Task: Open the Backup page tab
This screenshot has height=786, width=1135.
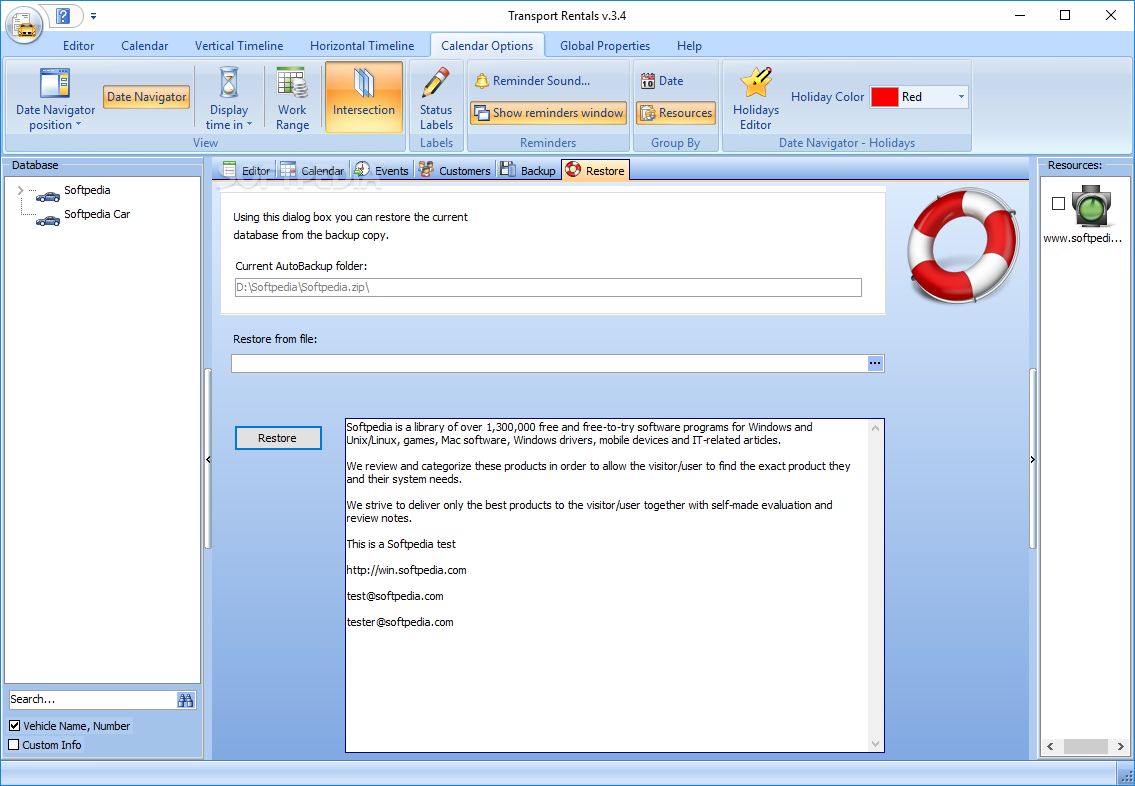Action: (528, 171)
